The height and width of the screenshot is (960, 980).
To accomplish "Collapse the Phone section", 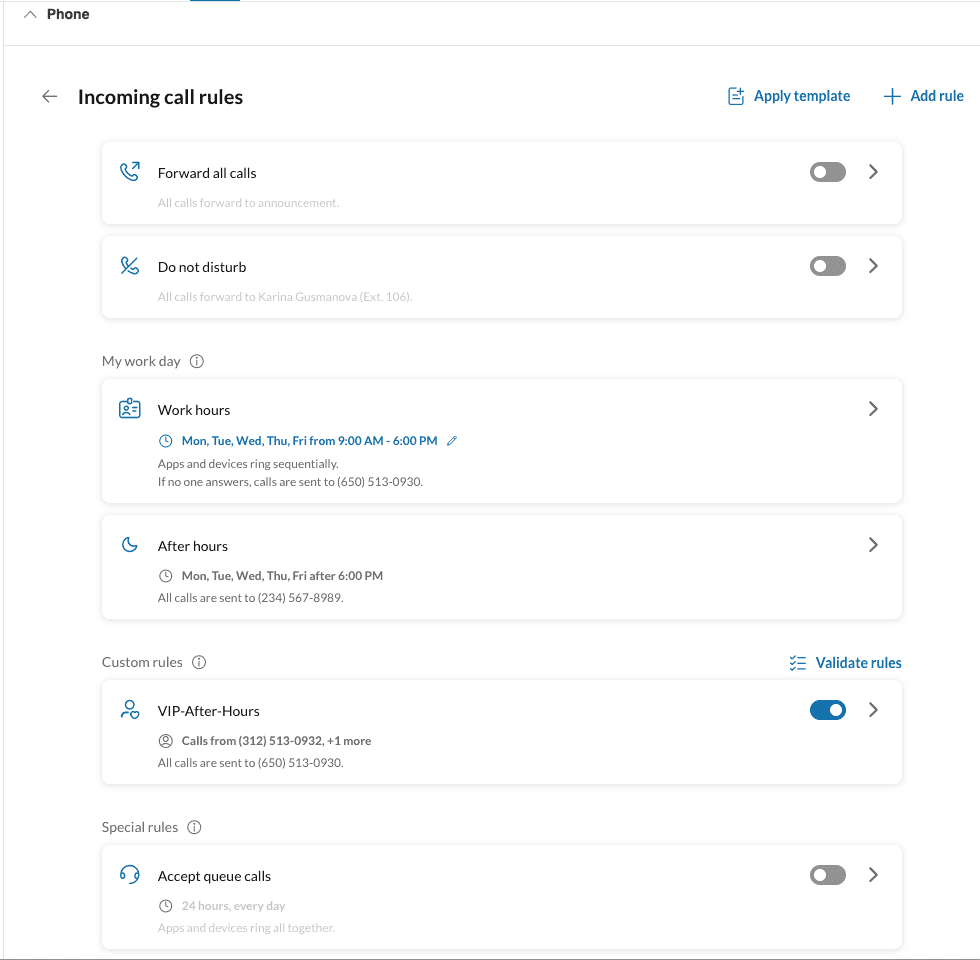I will tap(30, 15).
